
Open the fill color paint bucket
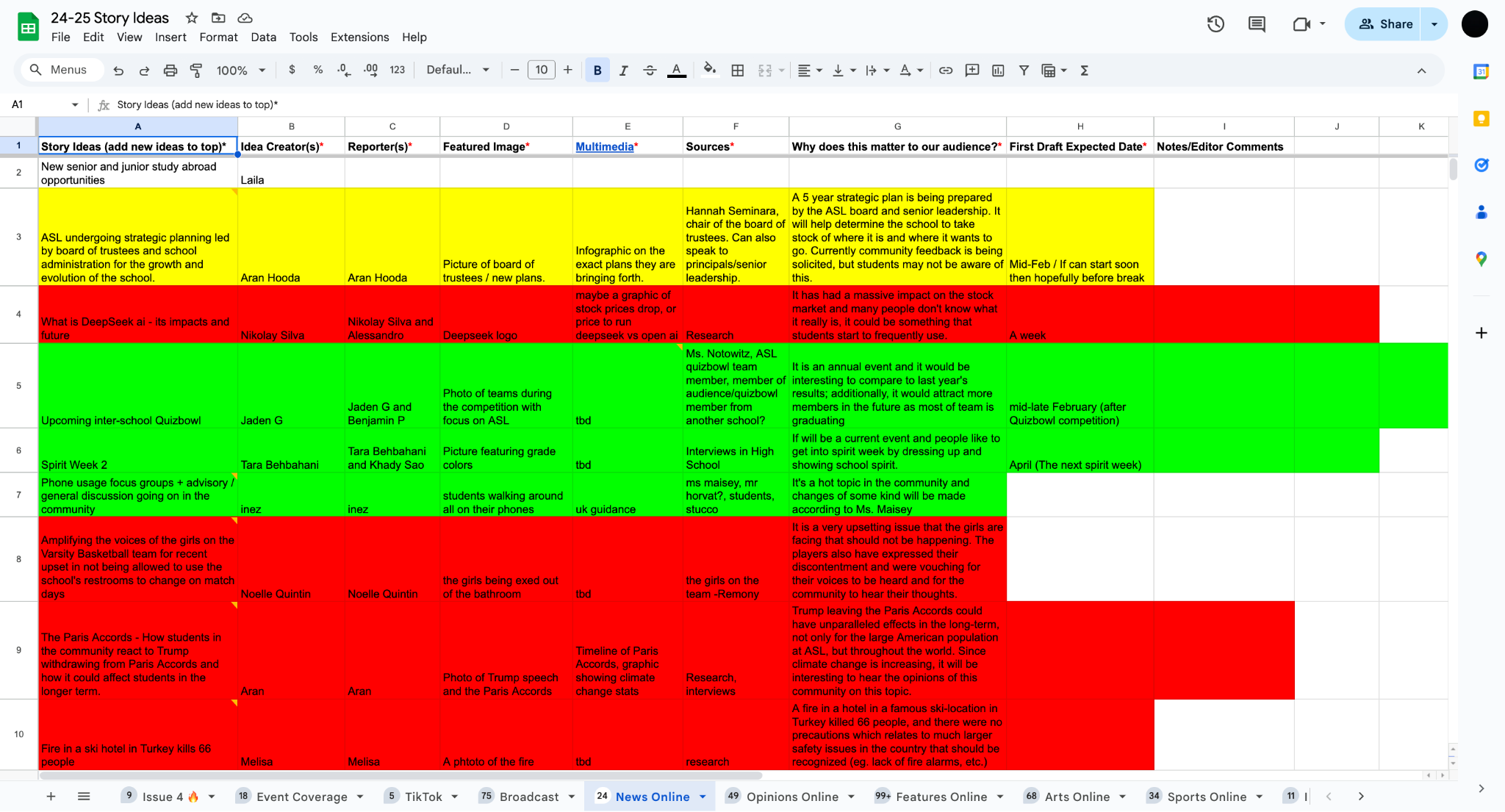click(x=709, y=71)
